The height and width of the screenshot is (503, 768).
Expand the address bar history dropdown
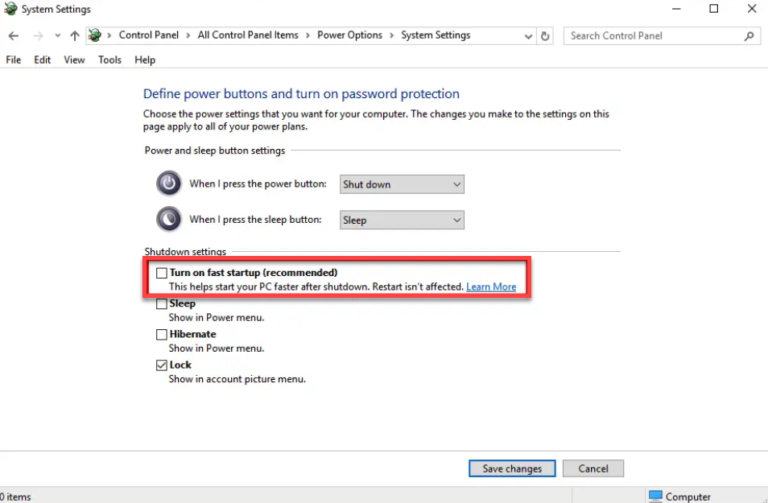point(528,36)
